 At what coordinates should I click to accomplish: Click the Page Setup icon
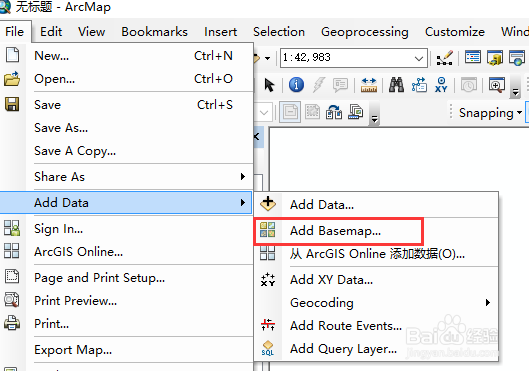point(12,276)
